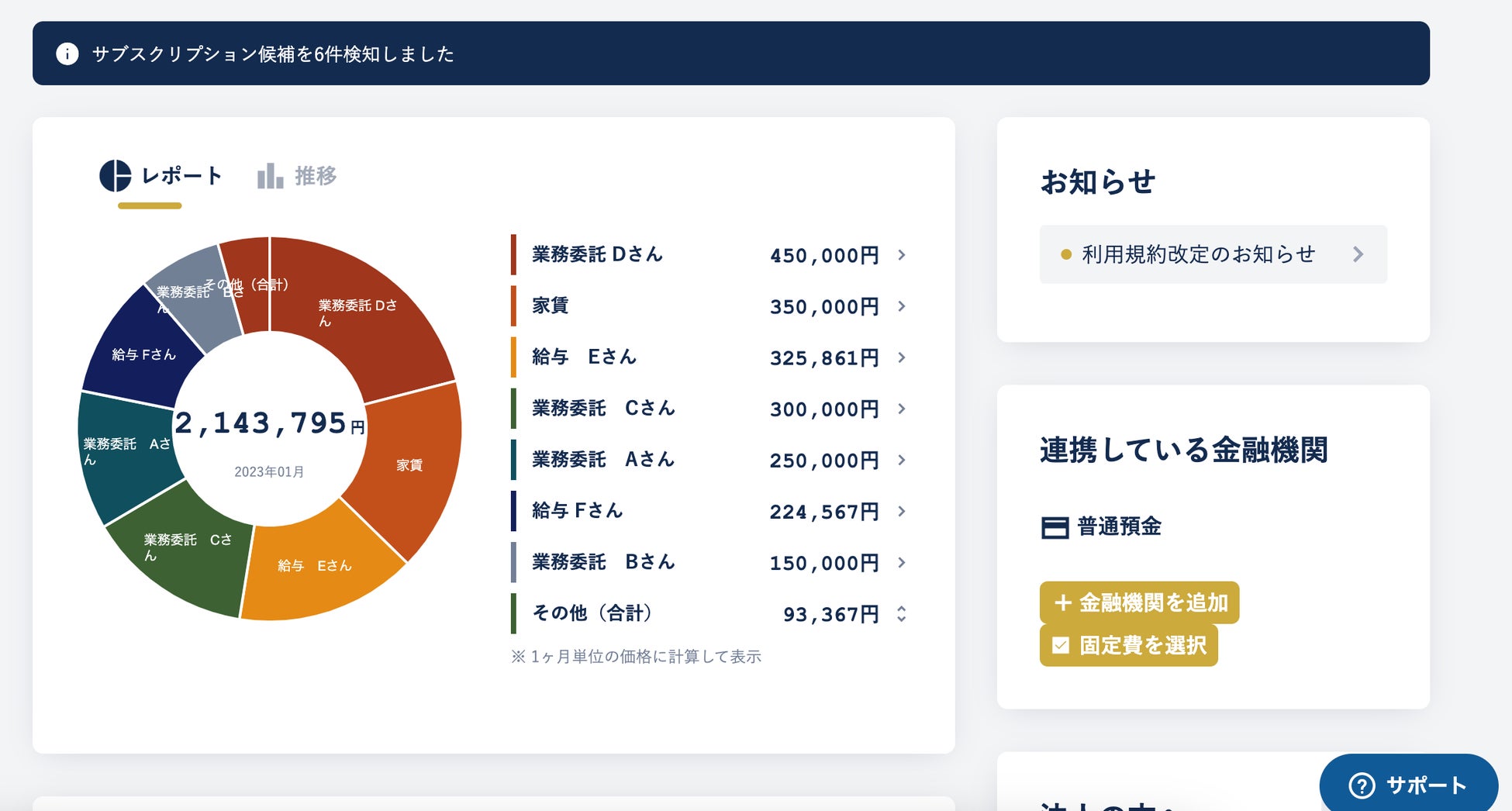The height and width of the screenshot is (811, 1512).
Task: Expand the 家賃 details chevron
Action: tap(900, 306)
